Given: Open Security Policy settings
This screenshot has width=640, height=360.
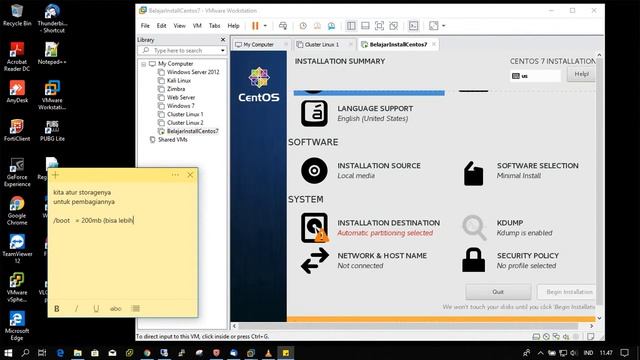Looking at the screenshot, I should click(x=510, y=260).
